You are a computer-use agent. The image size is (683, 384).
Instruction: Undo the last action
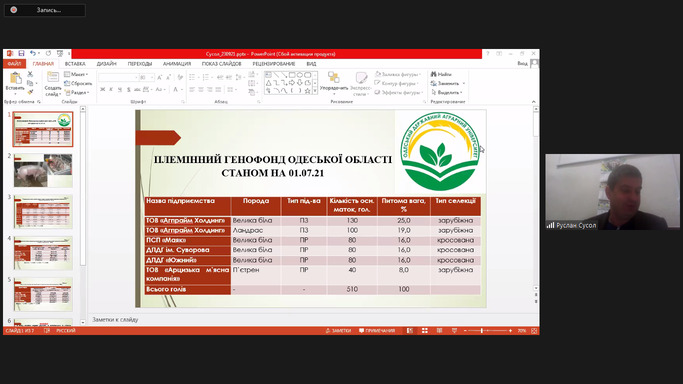click(33, 54)
